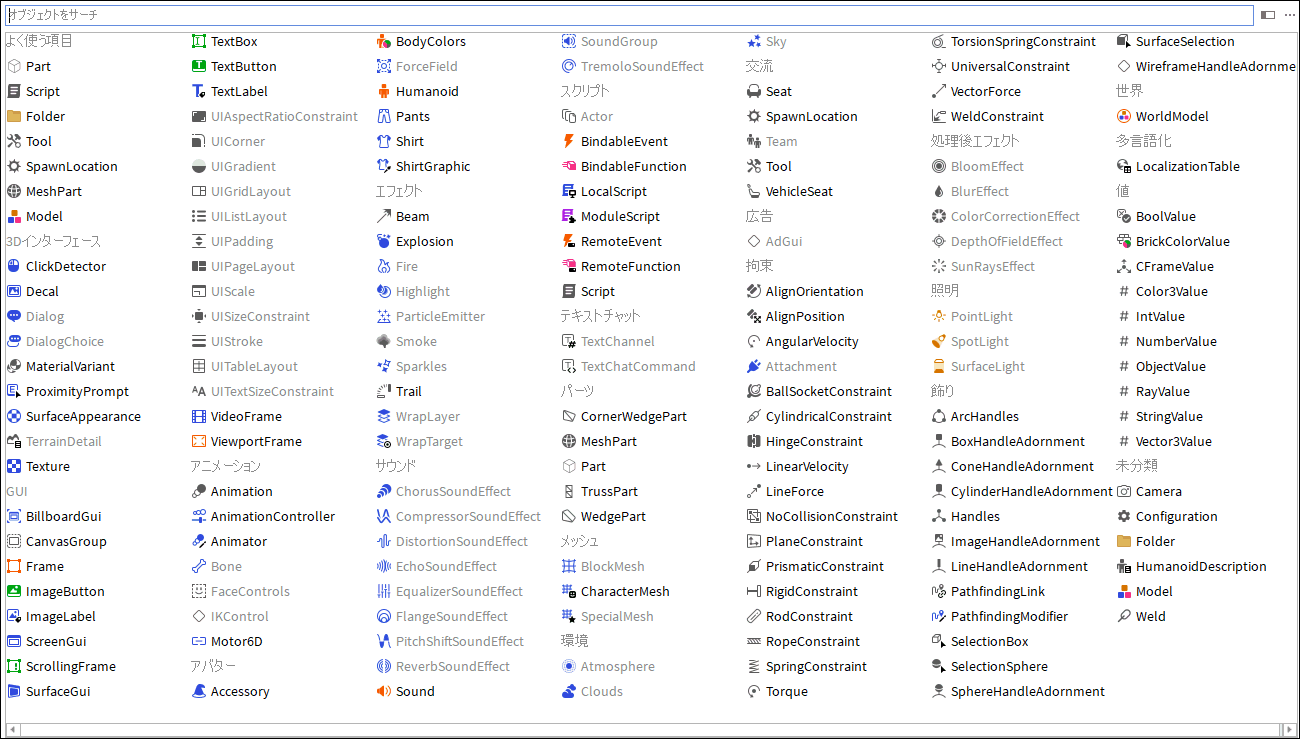
Task: Select the Motor6D entry
Action: (x=236, y=641)
